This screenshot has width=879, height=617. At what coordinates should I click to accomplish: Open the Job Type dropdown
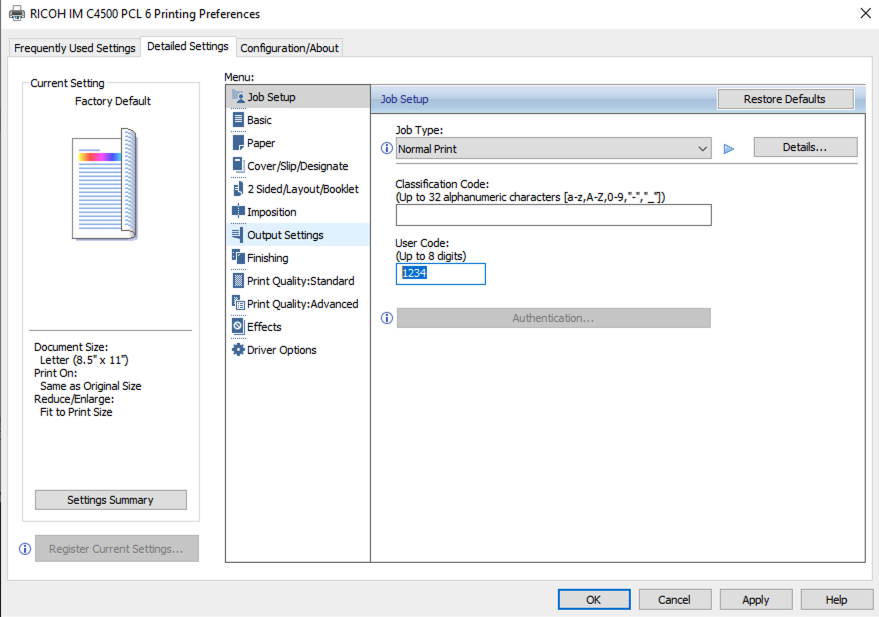(553, 149)
